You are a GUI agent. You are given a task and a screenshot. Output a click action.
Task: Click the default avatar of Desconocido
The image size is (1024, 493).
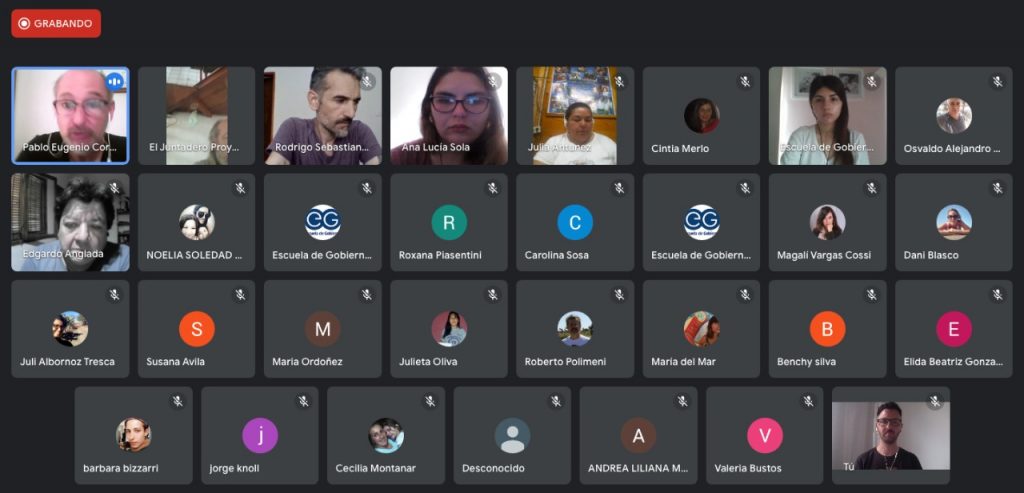pyautogui.click(x=512, y=435)
